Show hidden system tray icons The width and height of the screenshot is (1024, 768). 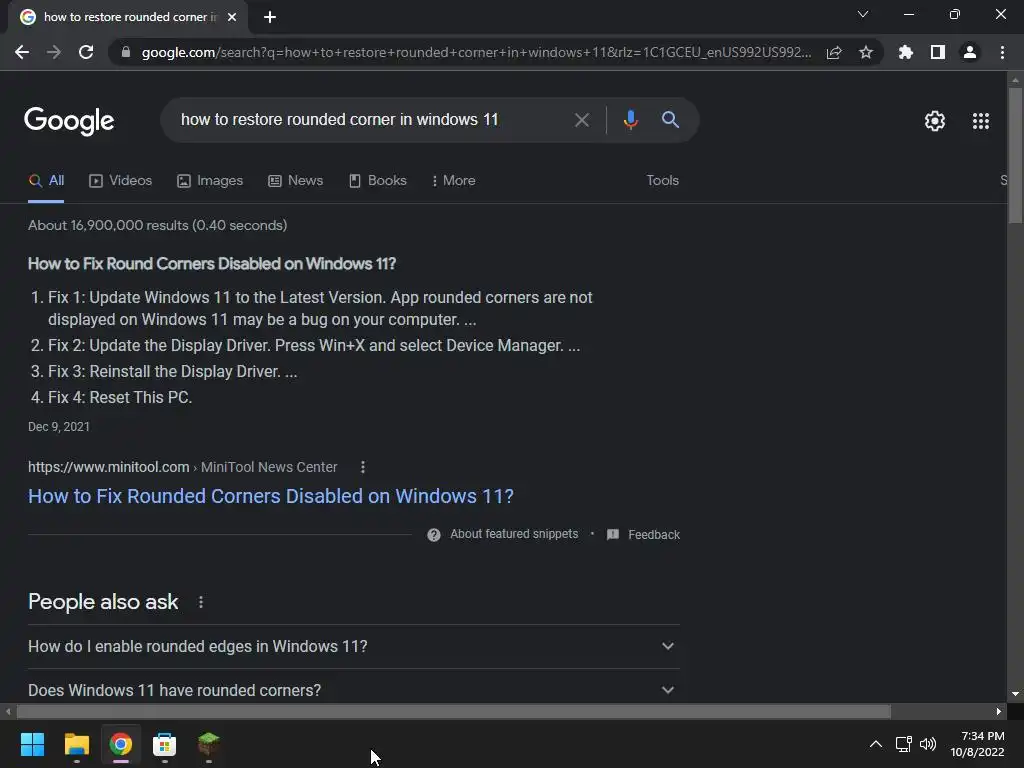[x=876, y=744]
